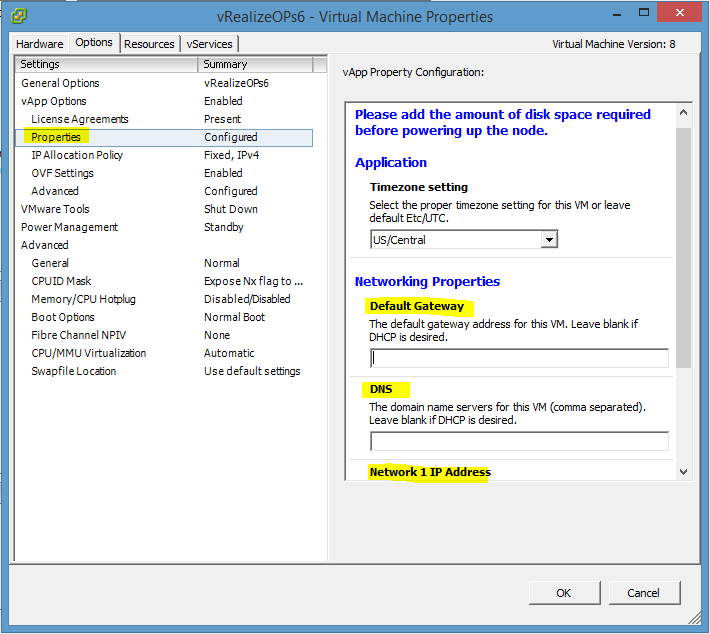The height and width of the screenshot is (634, 710).
Task: Close the Virtual Machine Properties dialog
Action: tap(679, 12)
